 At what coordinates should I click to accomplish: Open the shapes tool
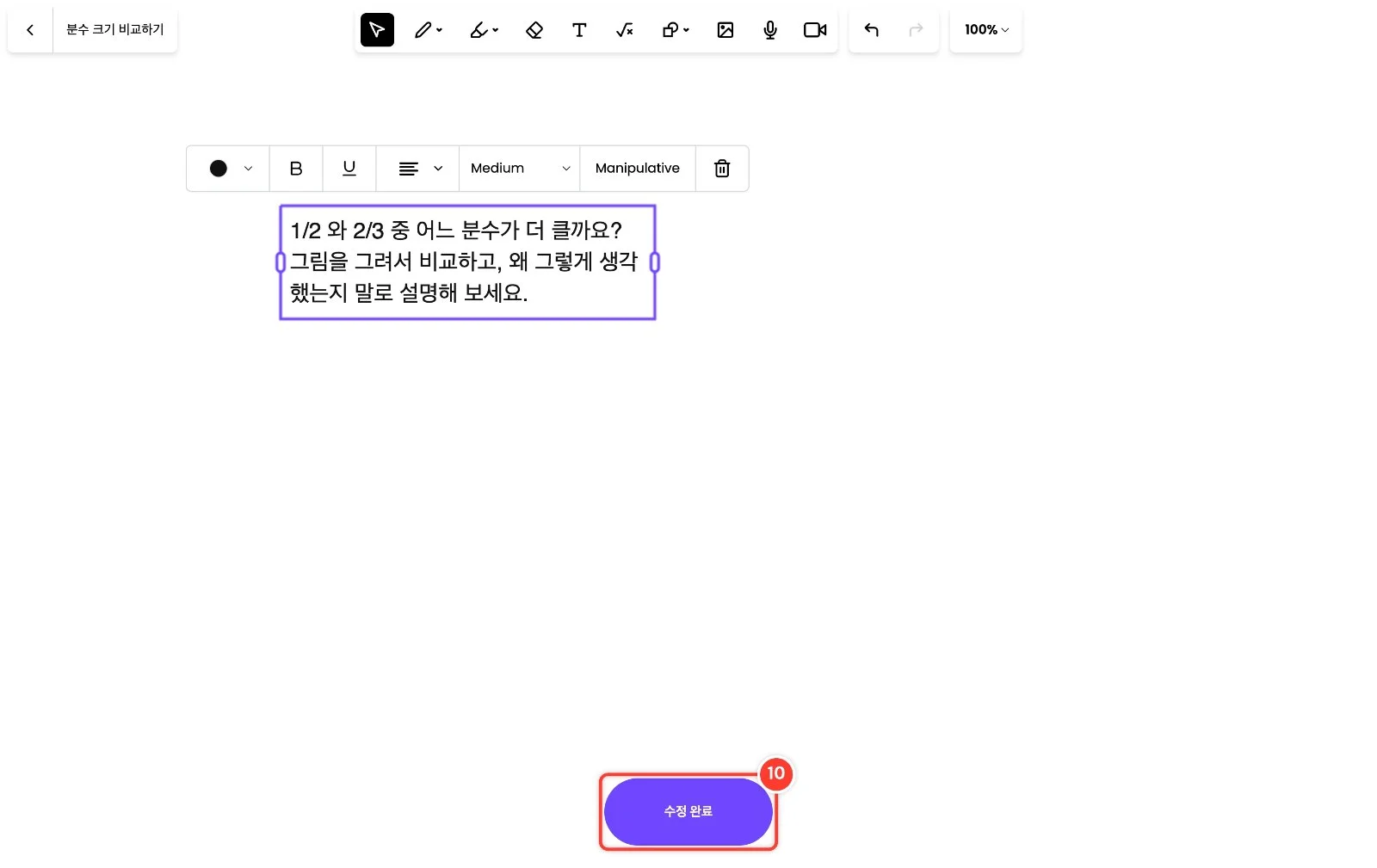click(676, 30)
